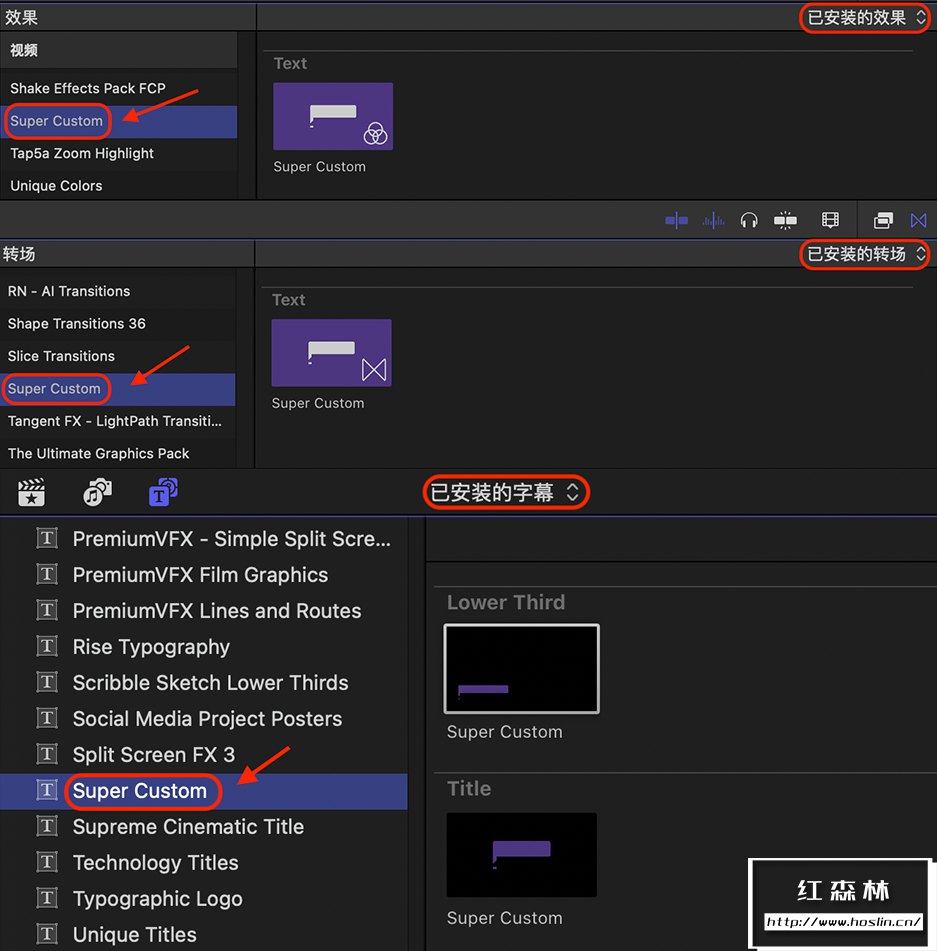The width and height of the screenshot is (937, 951).
Task: Click the T icon beside Split Screen FX 3
Action: (x=47, y=754)
